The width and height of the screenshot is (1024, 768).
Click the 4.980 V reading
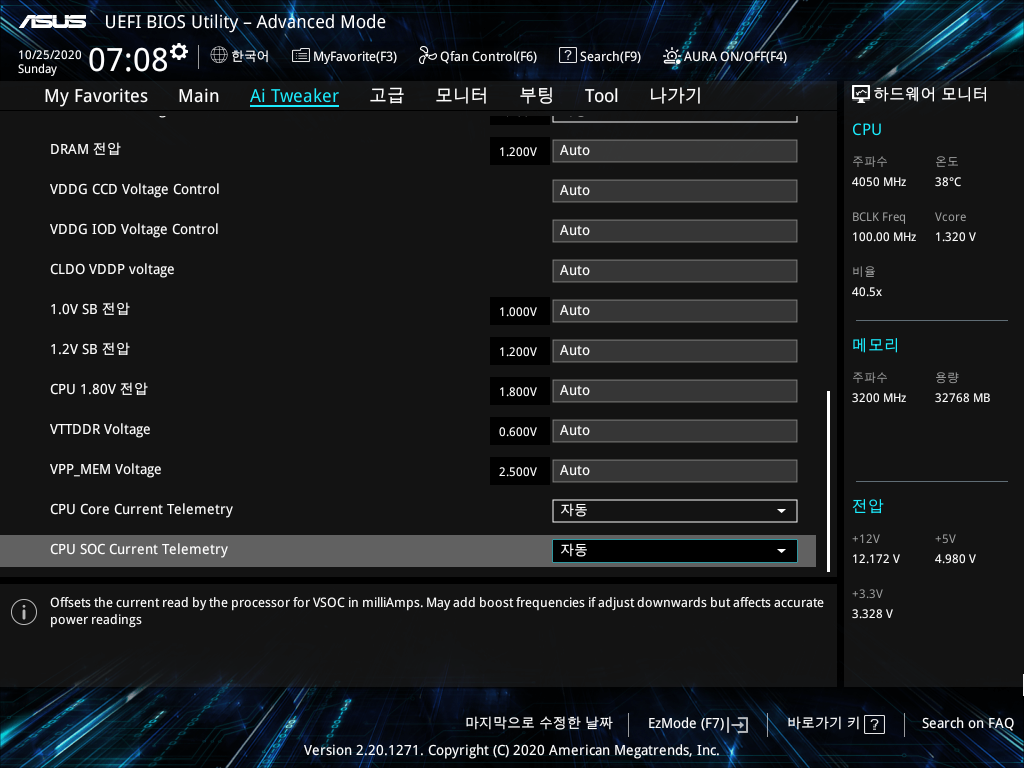[955, 559]
